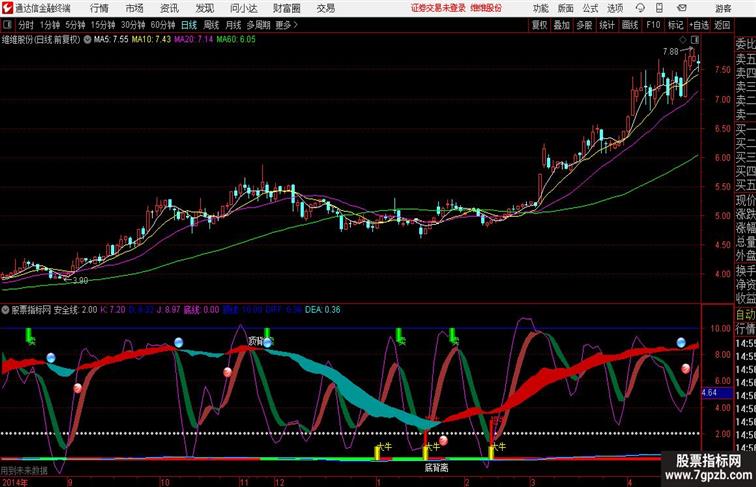Click the 3.90 low price label
This screenshot has height=487, width=756.
click(80, 281)
